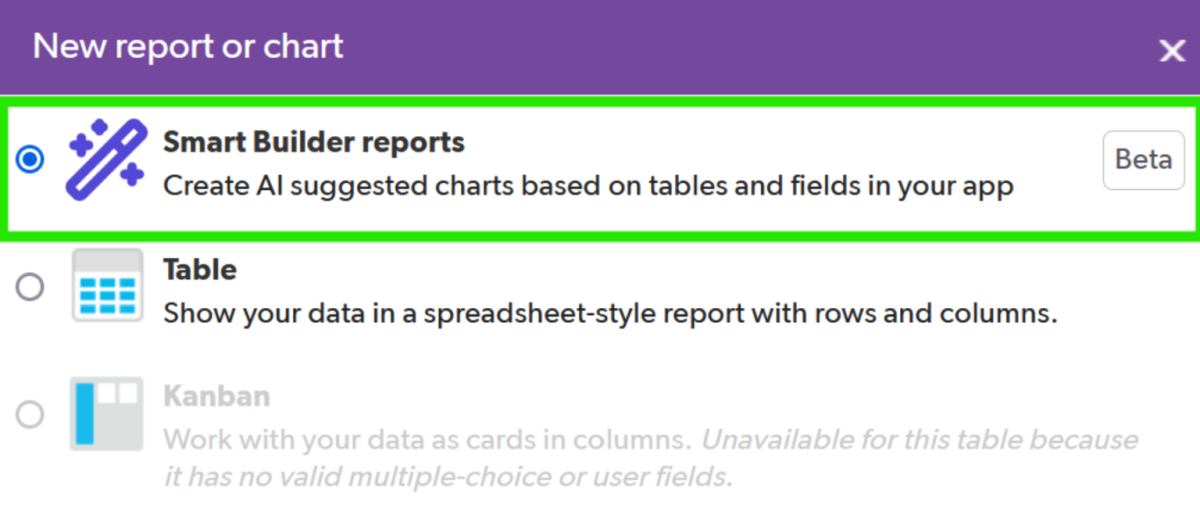This screenshot has height=505, width=1200.
Task: Click the "Smart Builder reports" heading
Action: pos(314,142)
